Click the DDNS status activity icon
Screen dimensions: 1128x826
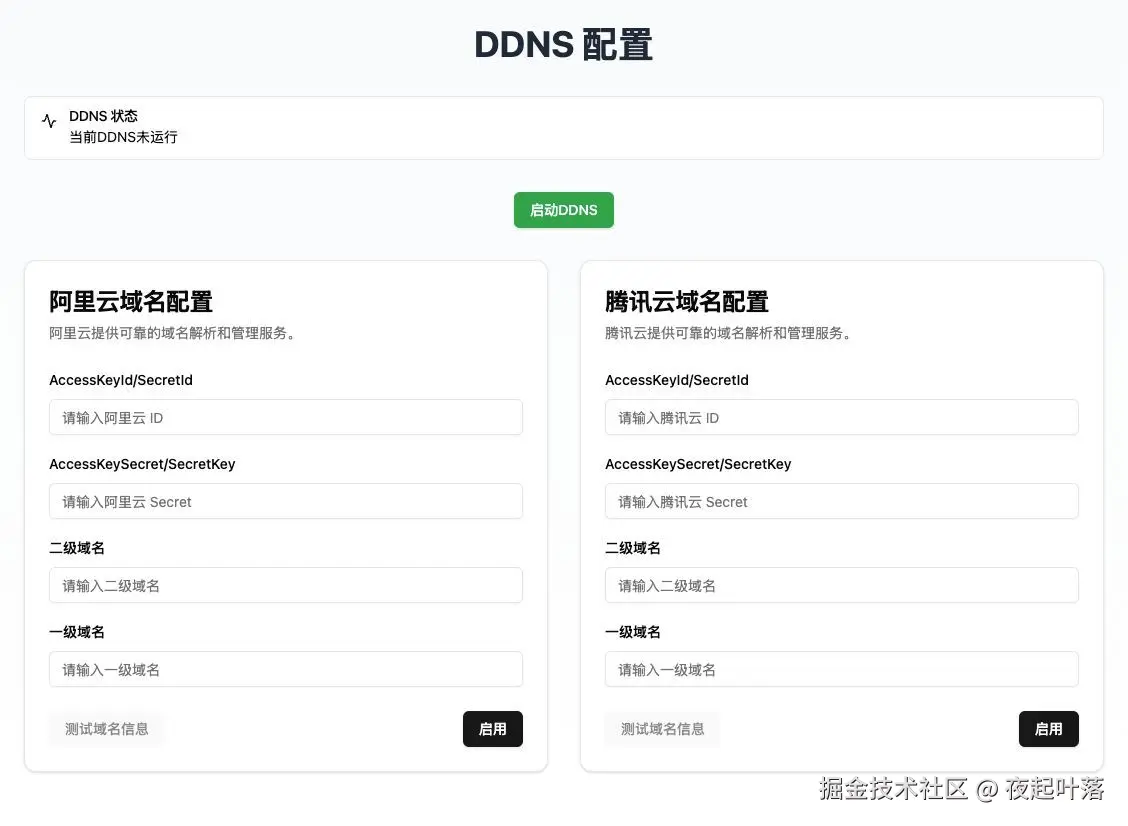click(x=49, y=121)
